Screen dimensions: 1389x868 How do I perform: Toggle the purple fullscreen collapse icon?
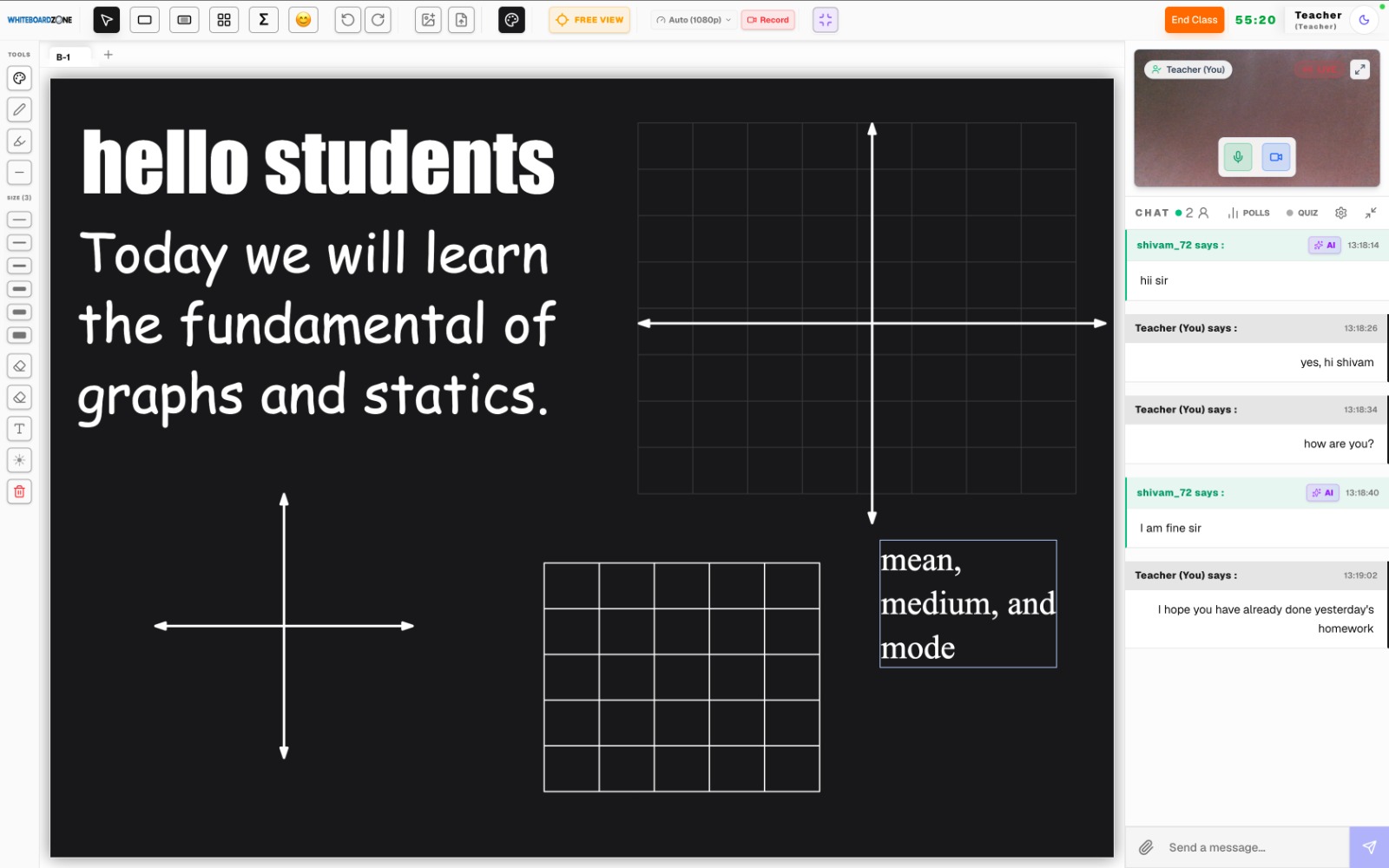point(826,20)
